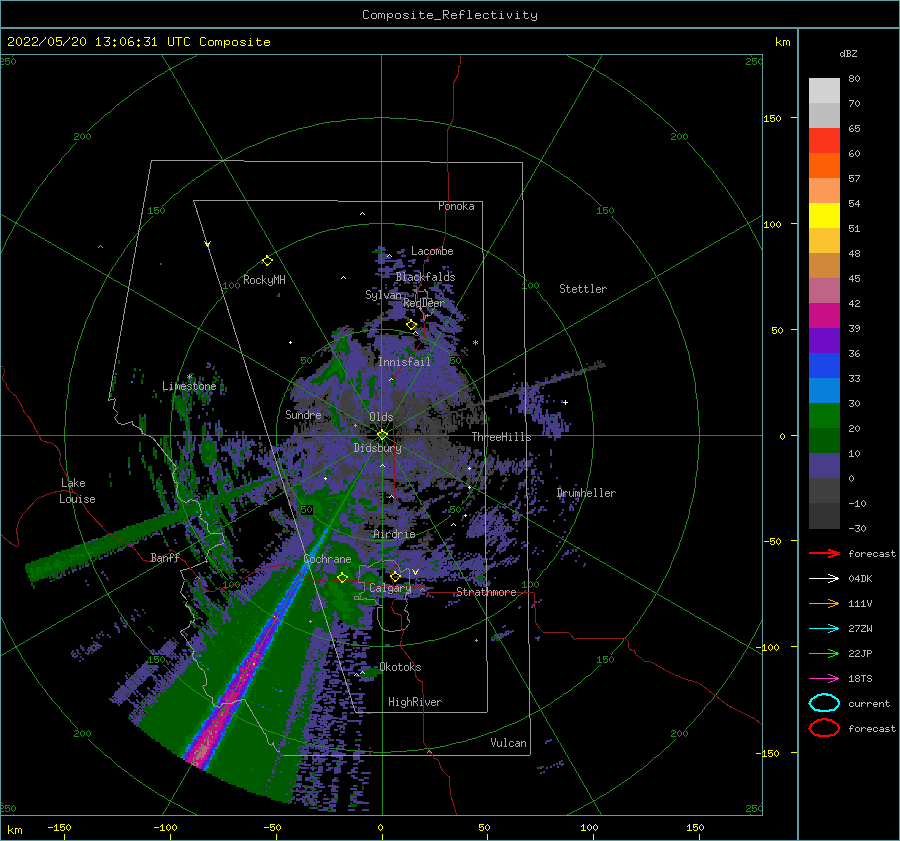Select the 54 dBZ yellow swatch
This screenshot has height=841, width=900.
click(x=824, y=216)
